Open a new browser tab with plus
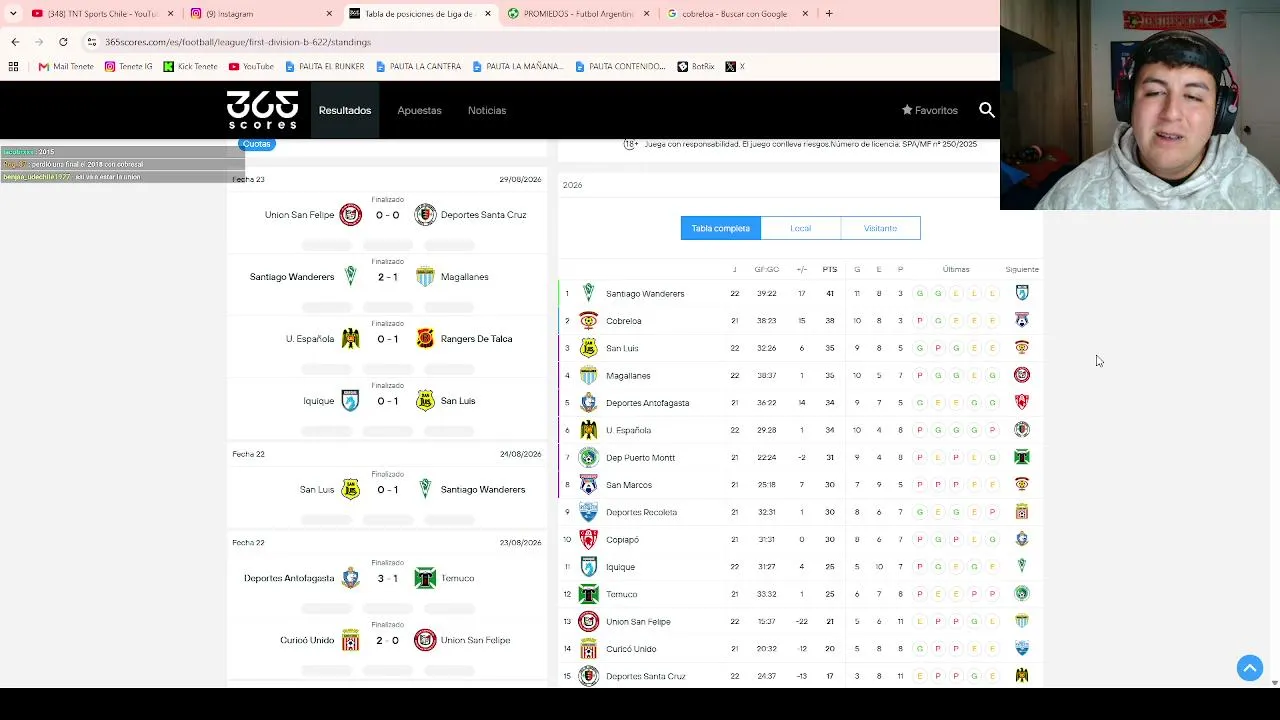Screen dimensions: 1280x720 [x=829, y=14]
